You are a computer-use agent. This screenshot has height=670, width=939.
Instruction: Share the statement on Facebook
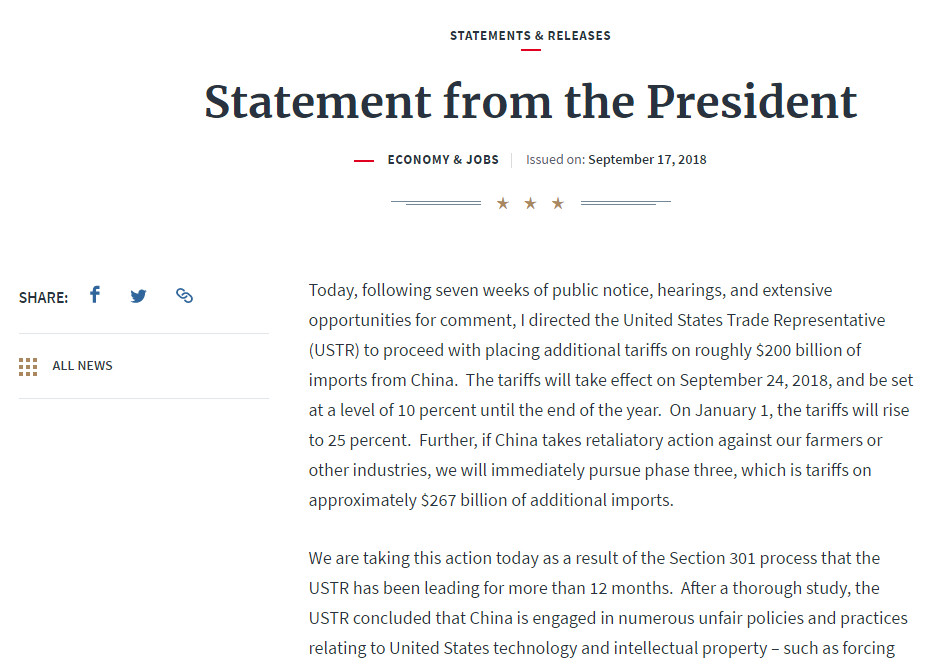95,295
